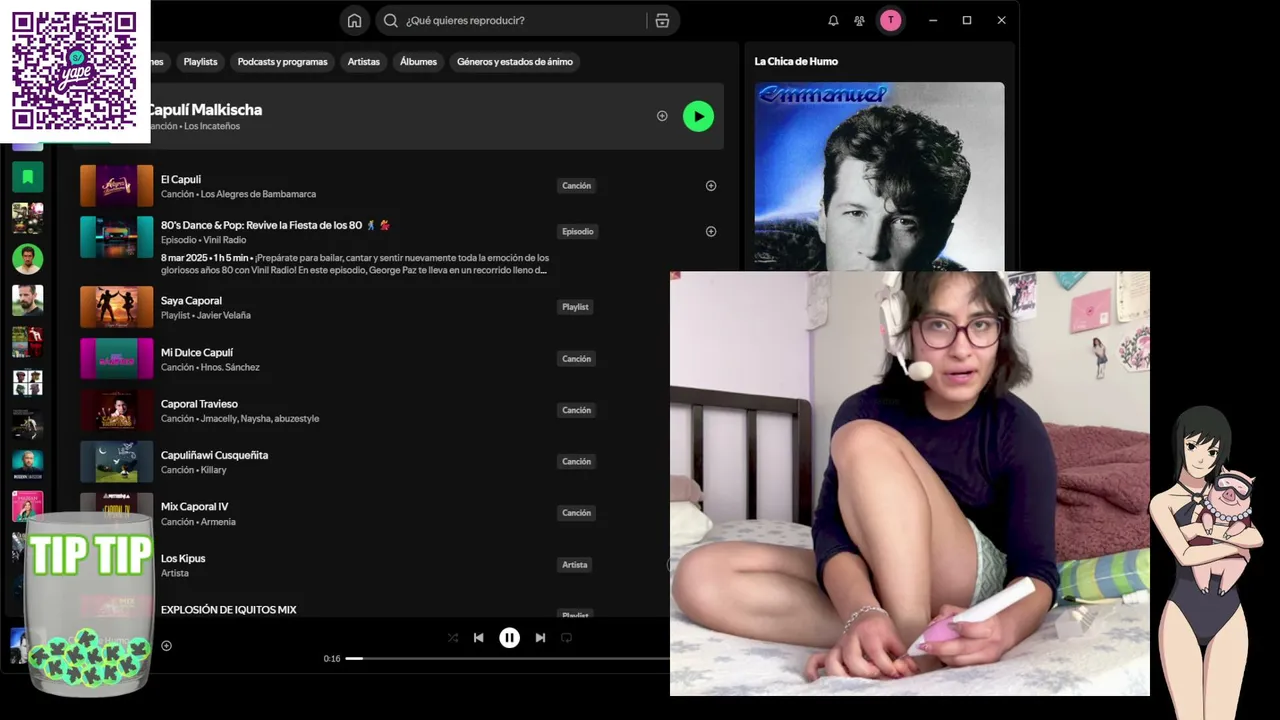The width and height of the screenshot is (1280, 720).
Task: Click the Playlist tag on Saya Caporal row
Action: [575, 307]
